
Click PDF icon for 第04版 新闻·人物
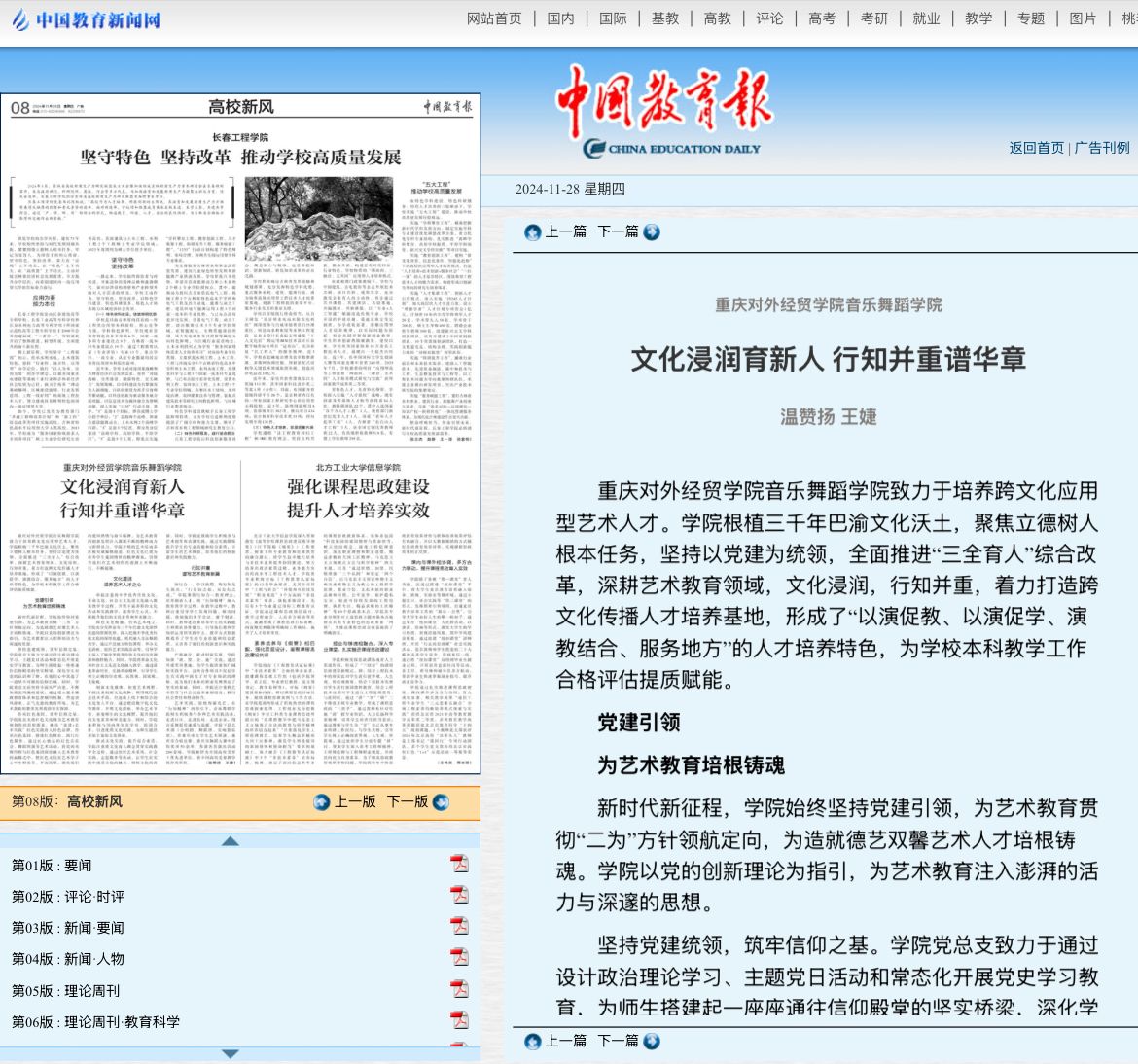point(458,958)
